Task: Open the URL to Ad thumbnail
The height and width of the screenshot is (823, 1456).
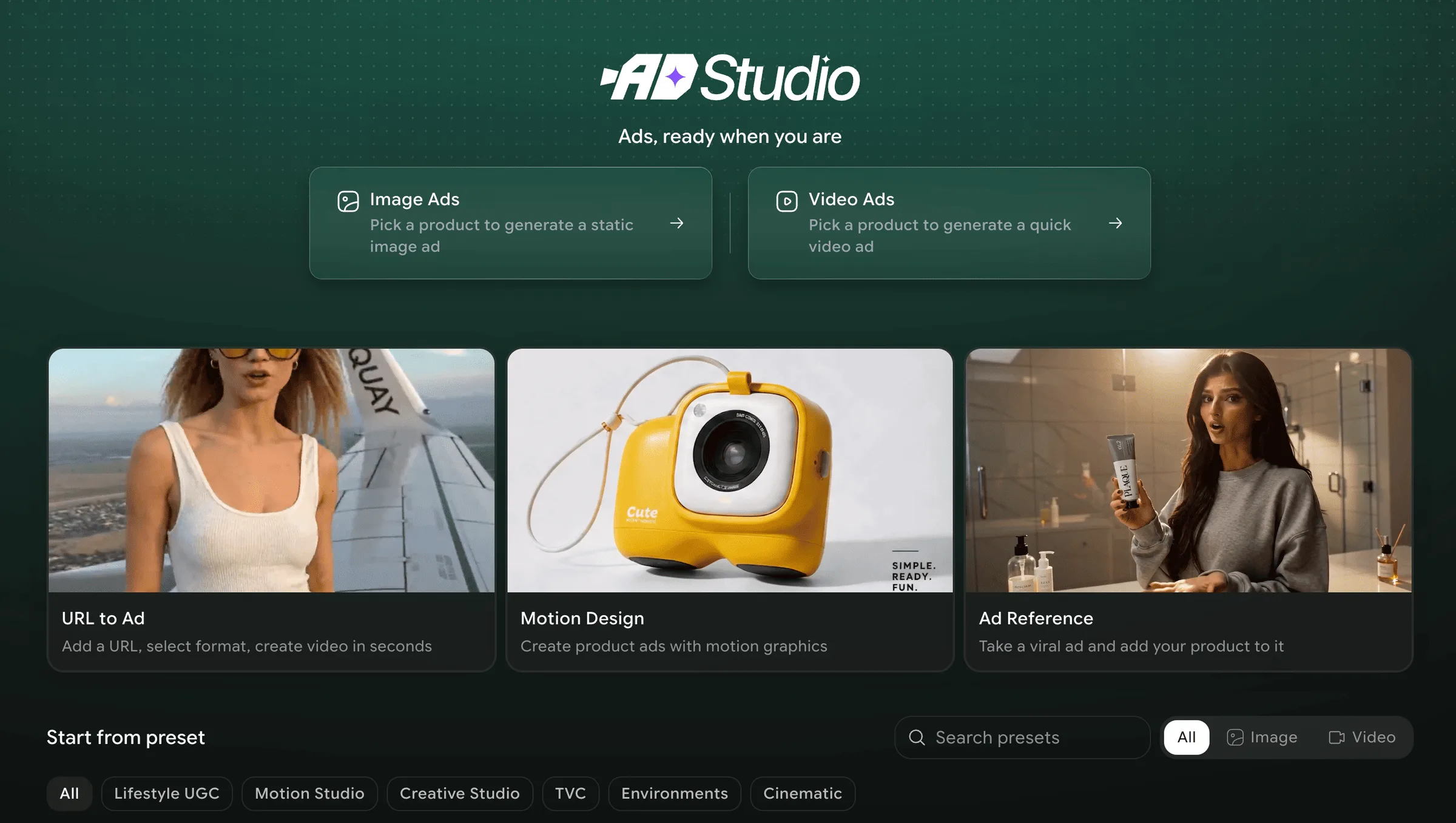Action: click(x=272, y=470)
